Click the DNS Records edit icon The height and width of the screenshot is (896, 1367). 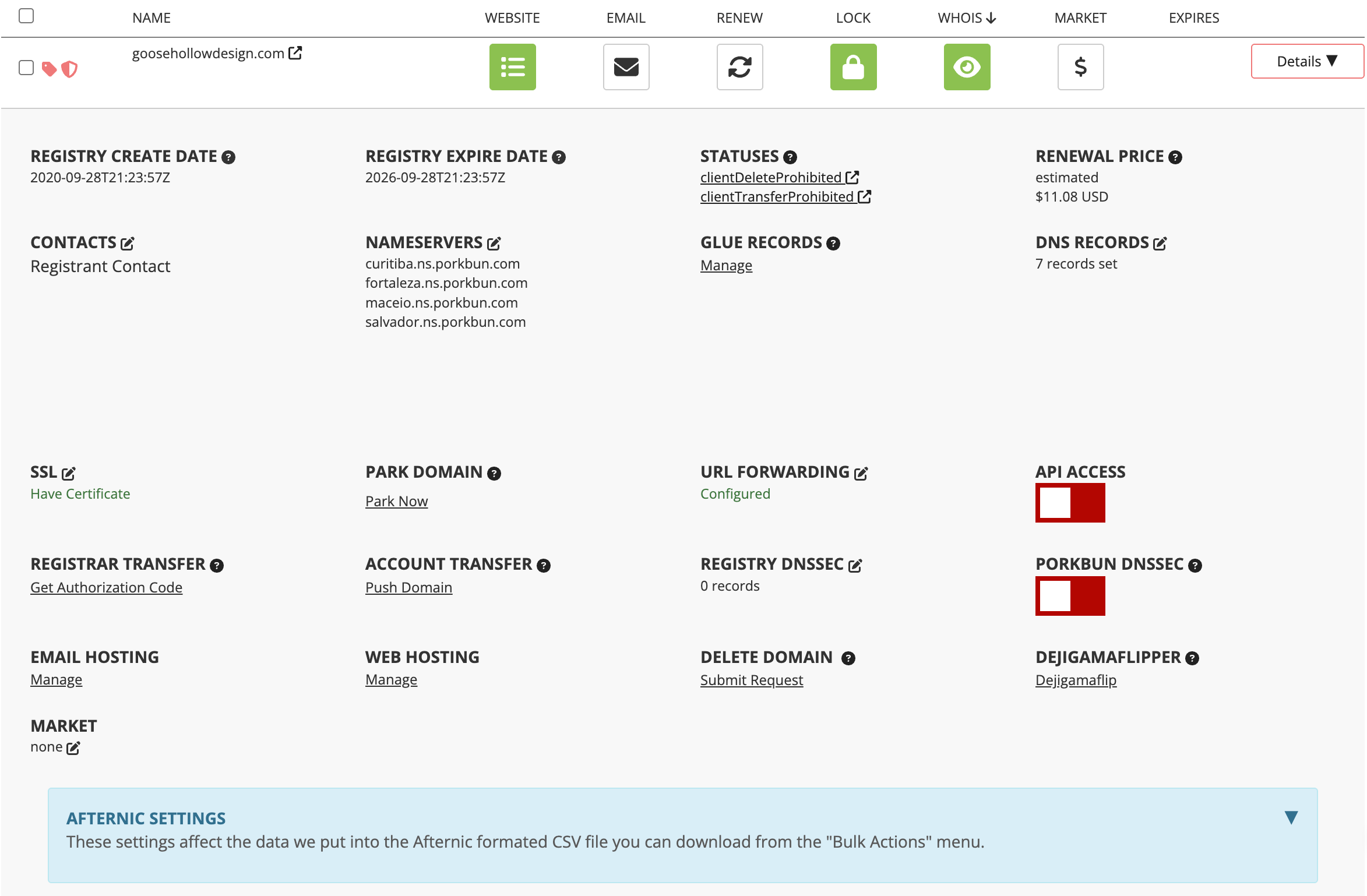[x=1160, y=244]
